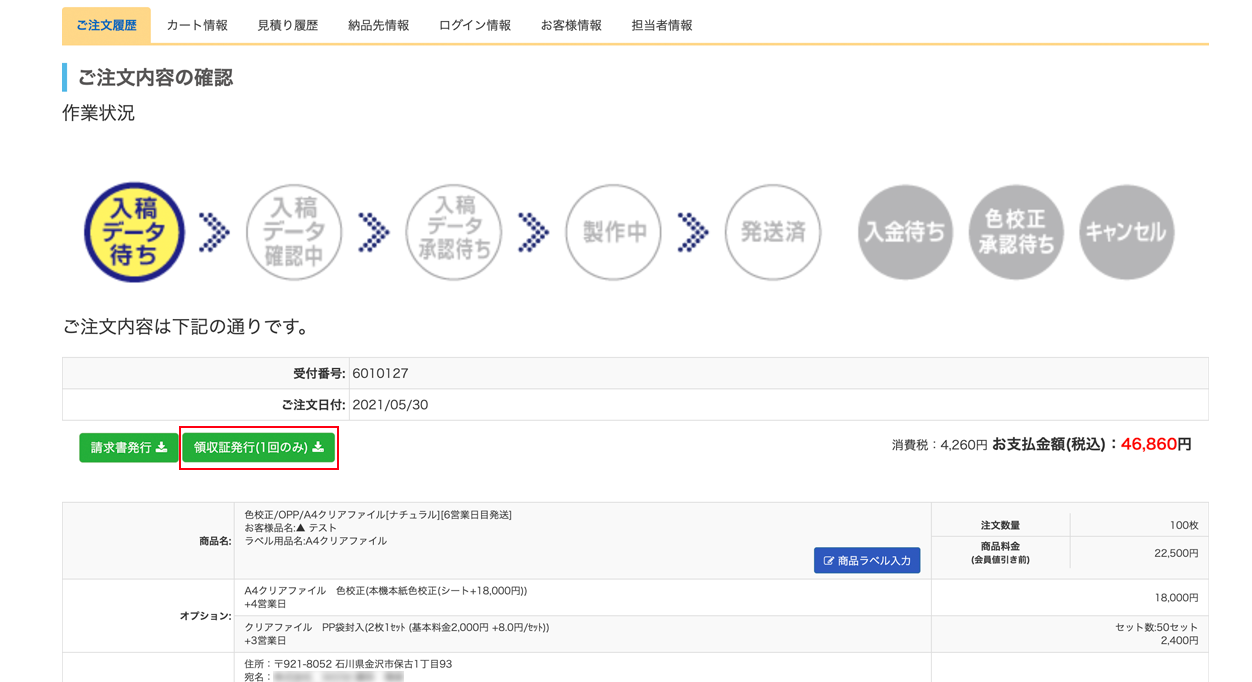Click the 色校正承認待ち gray status circle
Viewport: 1252px width, 682px height.
(1016, 232)
